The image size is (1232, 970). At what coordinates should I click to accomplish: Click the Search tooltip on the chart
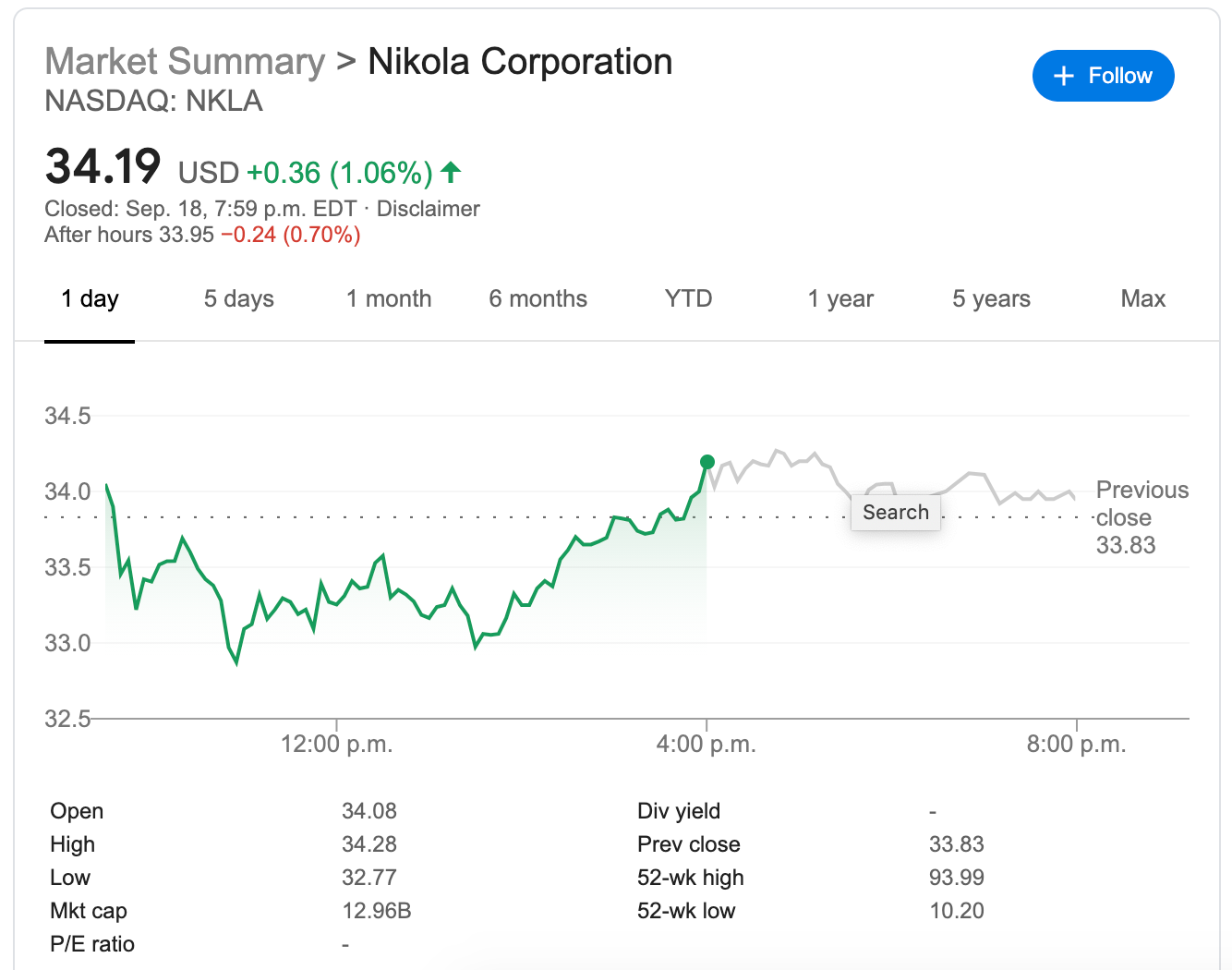pyautogui.click(x=895, y=513)
